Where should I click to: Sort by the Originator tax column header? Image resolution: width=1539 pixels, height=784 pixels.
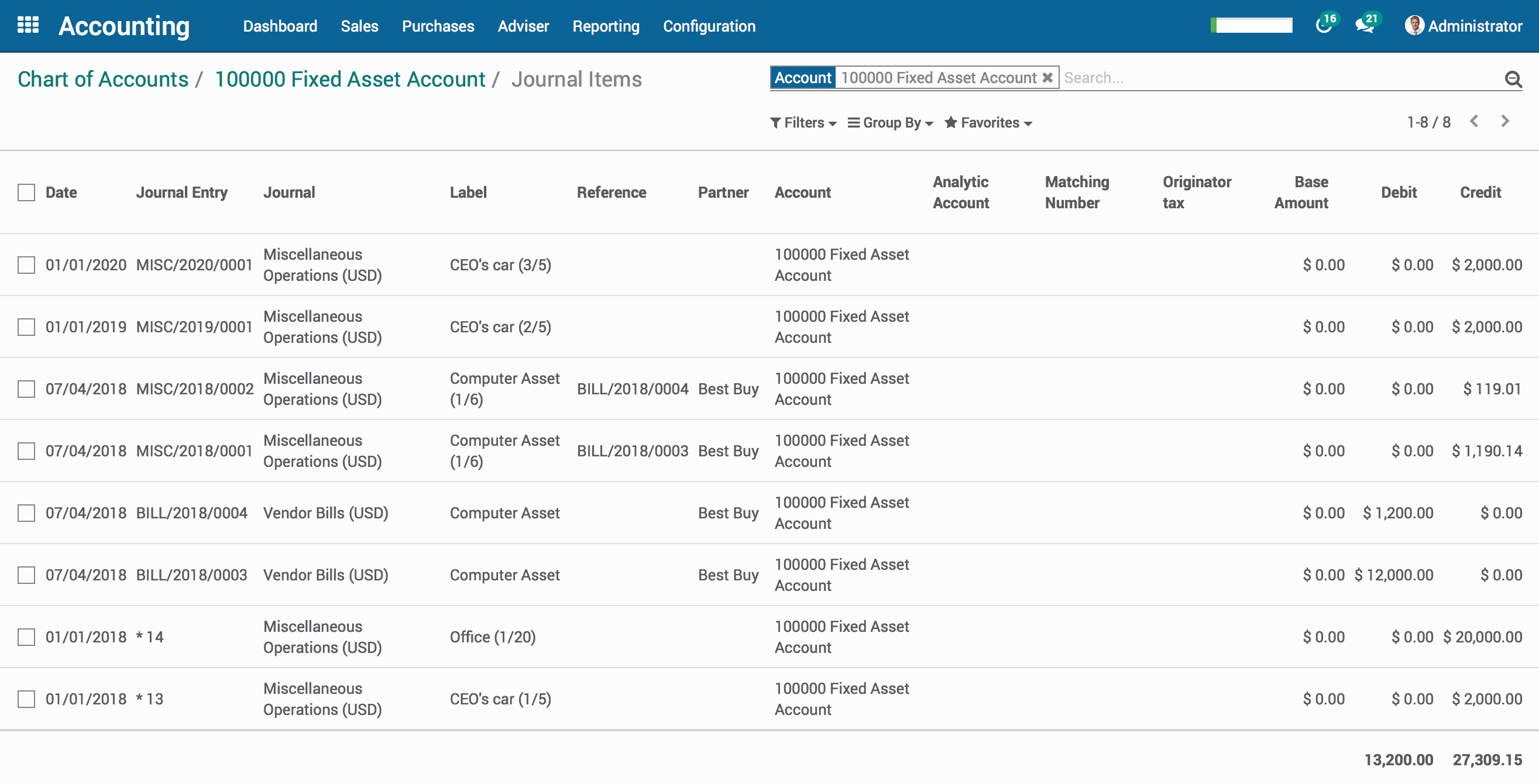click(x=1197, y=192)
